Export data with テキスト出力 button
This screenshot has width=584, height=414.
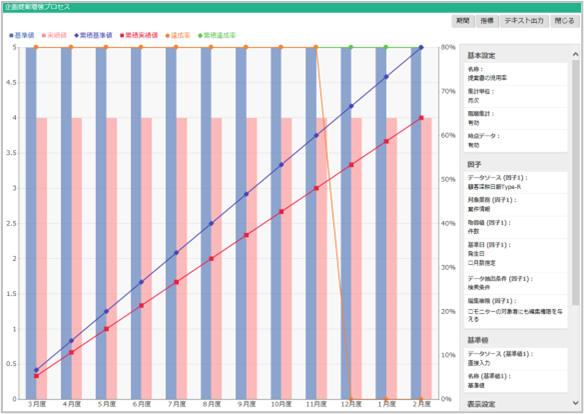point(524,21)
